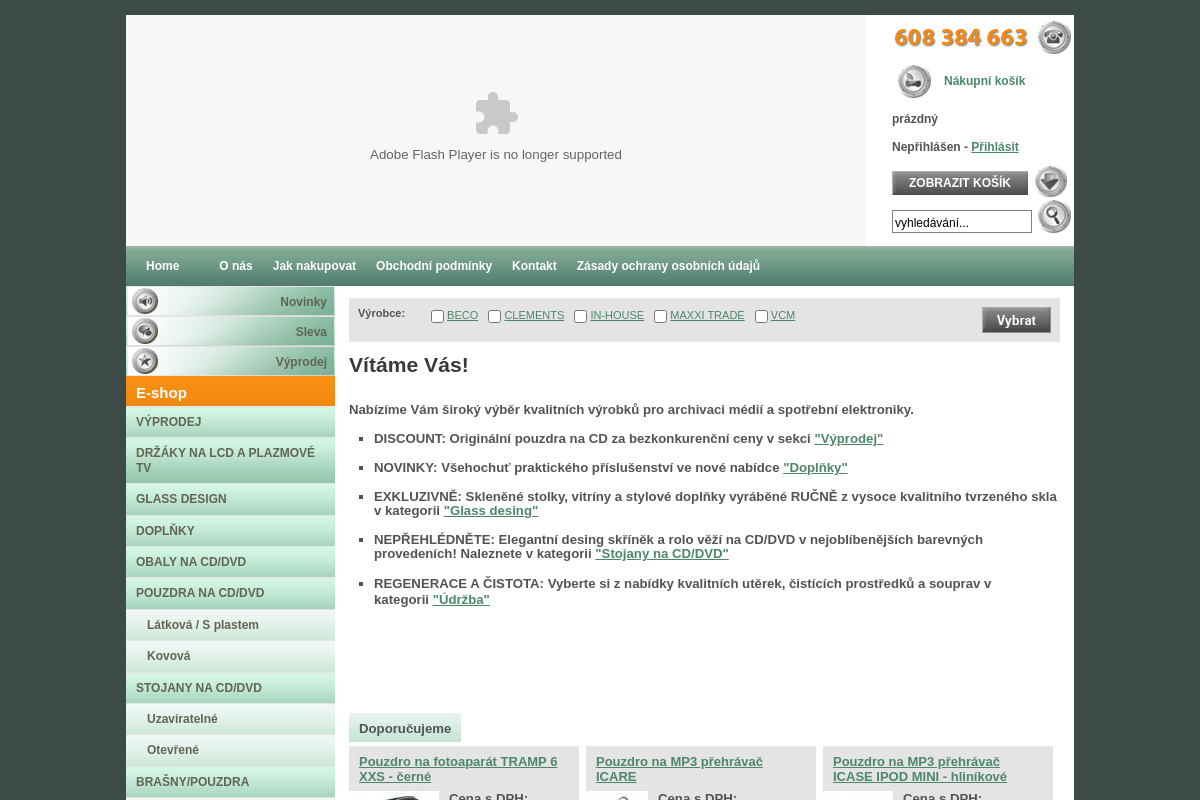Image resolution: width=1200 pixels, height=800 pixels.
Task: Go to Obchodní podmínky page
Action: coord(434,266)
